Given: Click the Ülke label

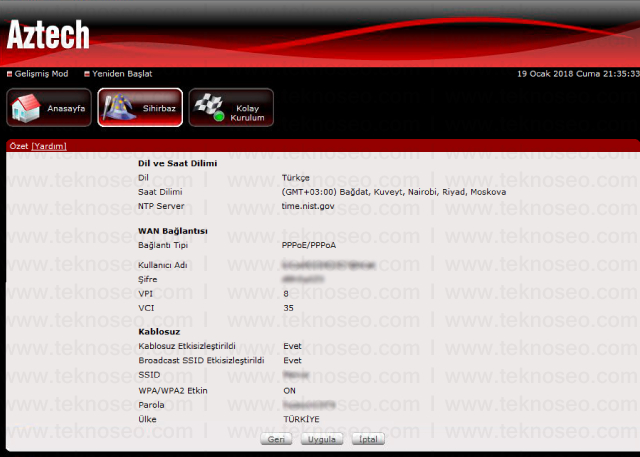Looking at the screenshot, I should (147, 419).
